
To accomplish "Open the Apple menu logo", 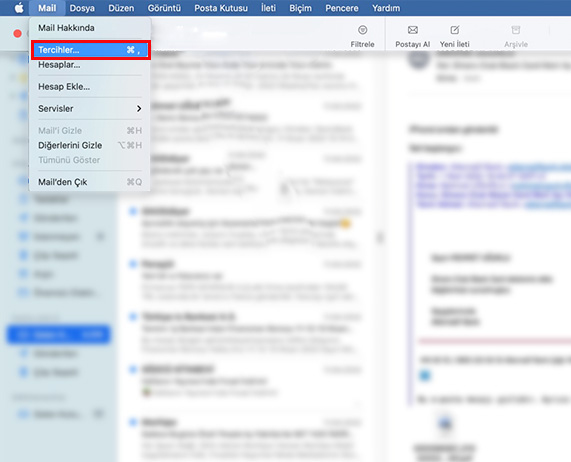I will [19, 8].
